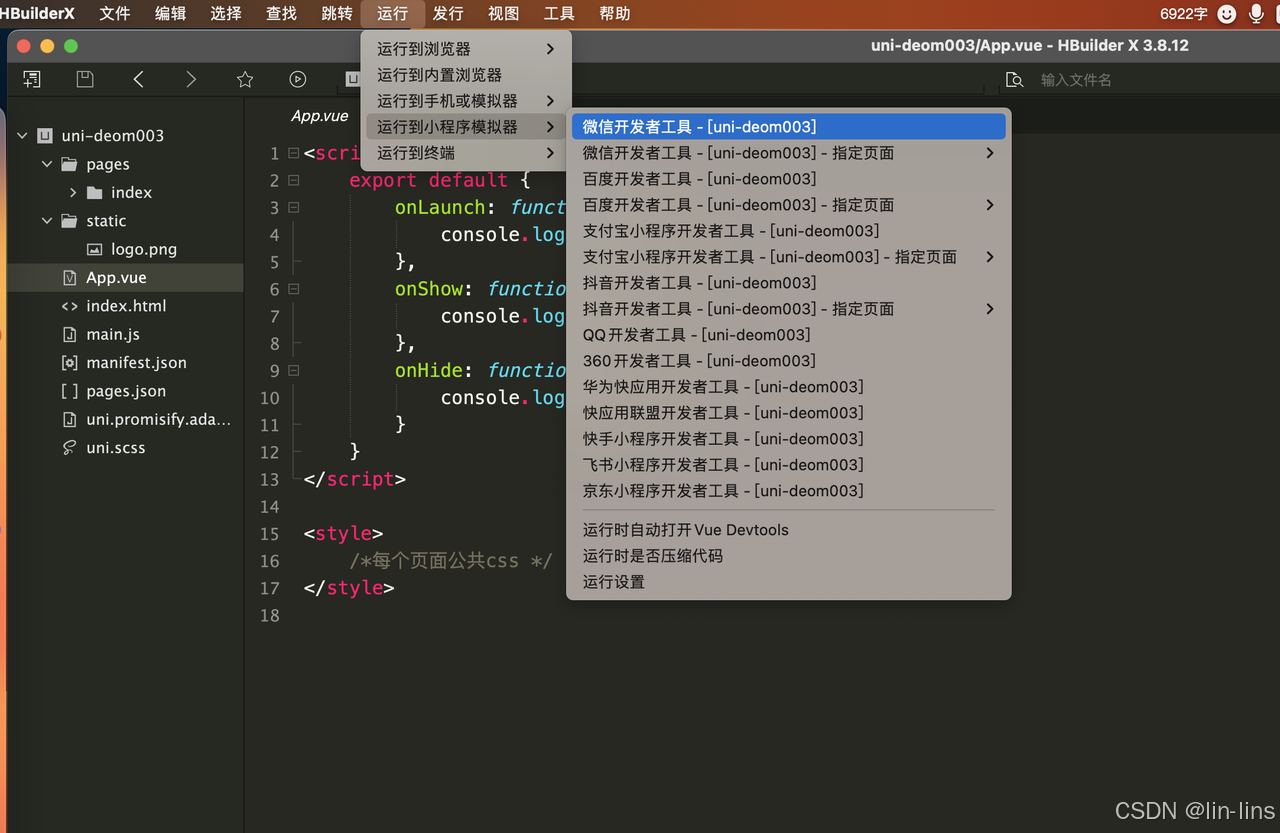Click the Run play button icon
This screenshot has height=833, width=1280.
point(297,79)
